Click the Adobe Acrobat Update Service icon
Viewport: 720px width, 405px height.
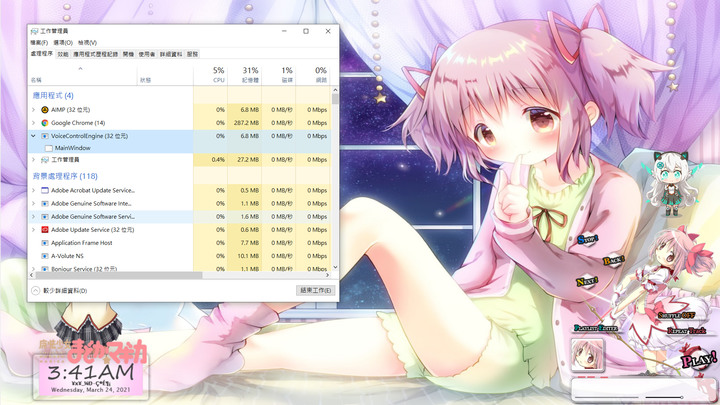coord(45,190)
